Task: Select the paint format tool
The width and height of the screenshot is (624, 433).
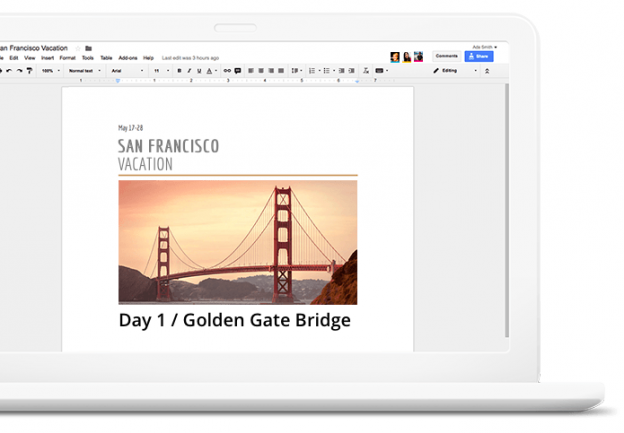Action: [29, 71]
